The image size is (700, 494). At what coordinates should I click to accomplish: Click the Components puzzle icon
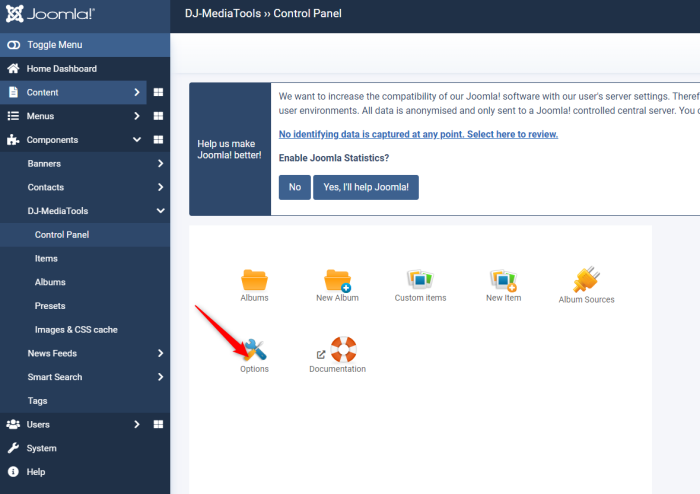point(13,140)
